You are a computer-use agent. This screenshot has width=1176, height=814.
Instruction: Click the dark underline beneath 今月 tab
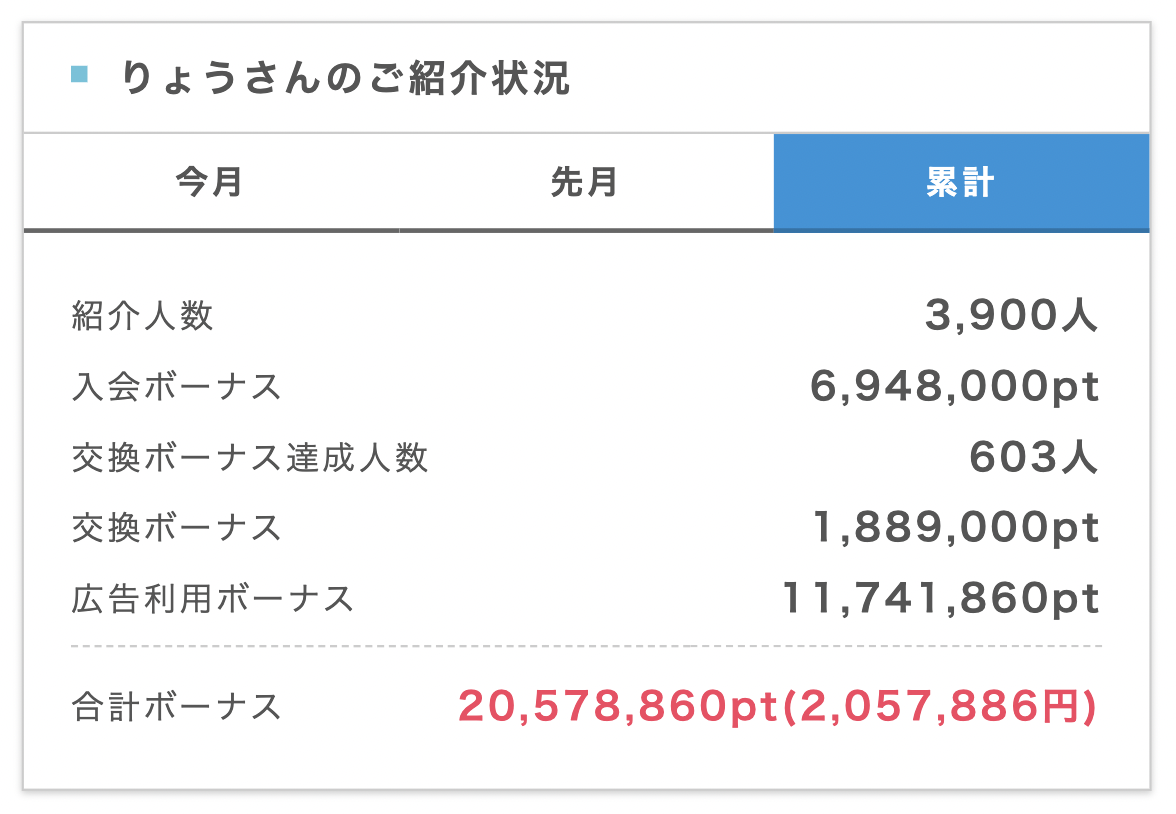212,230
